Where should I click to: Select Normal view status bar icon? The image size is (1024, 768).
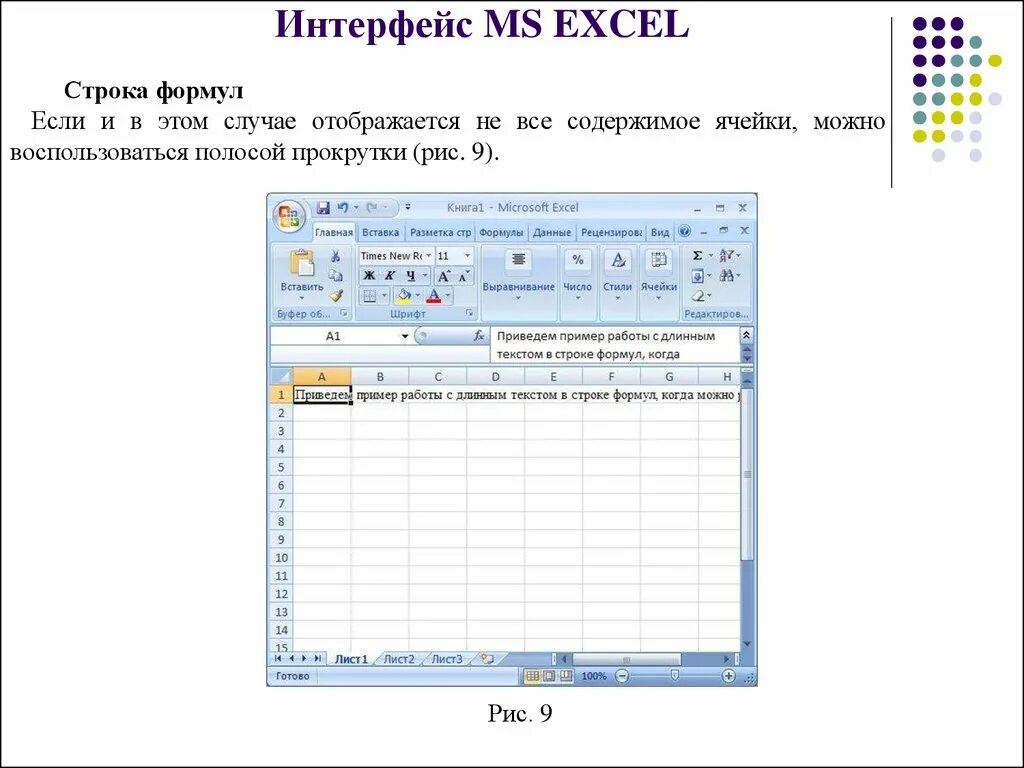pos(532,677)
